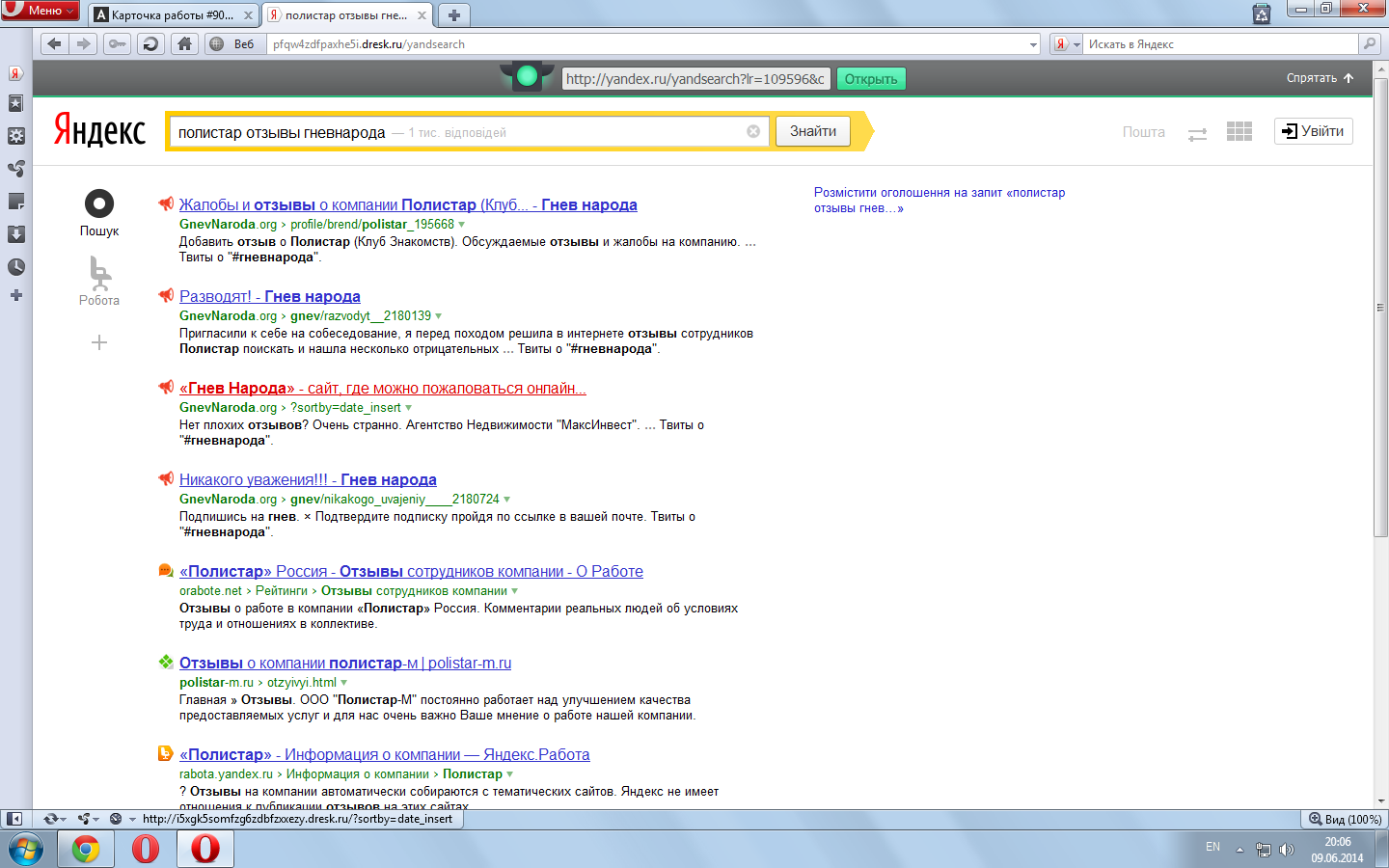Open the password wand key icon
The image size is (1389, 868).
point(118,43)
